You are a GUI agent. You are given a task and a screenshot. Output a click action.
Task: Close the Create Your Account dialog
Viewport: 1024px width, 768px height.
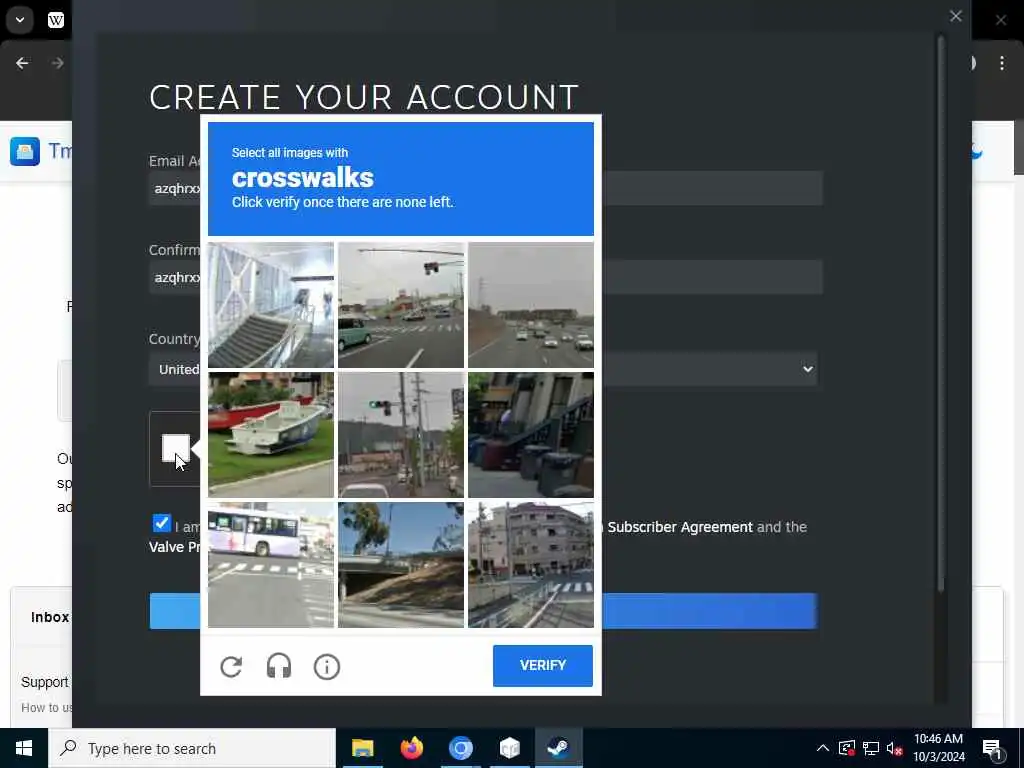coord(955,16)
